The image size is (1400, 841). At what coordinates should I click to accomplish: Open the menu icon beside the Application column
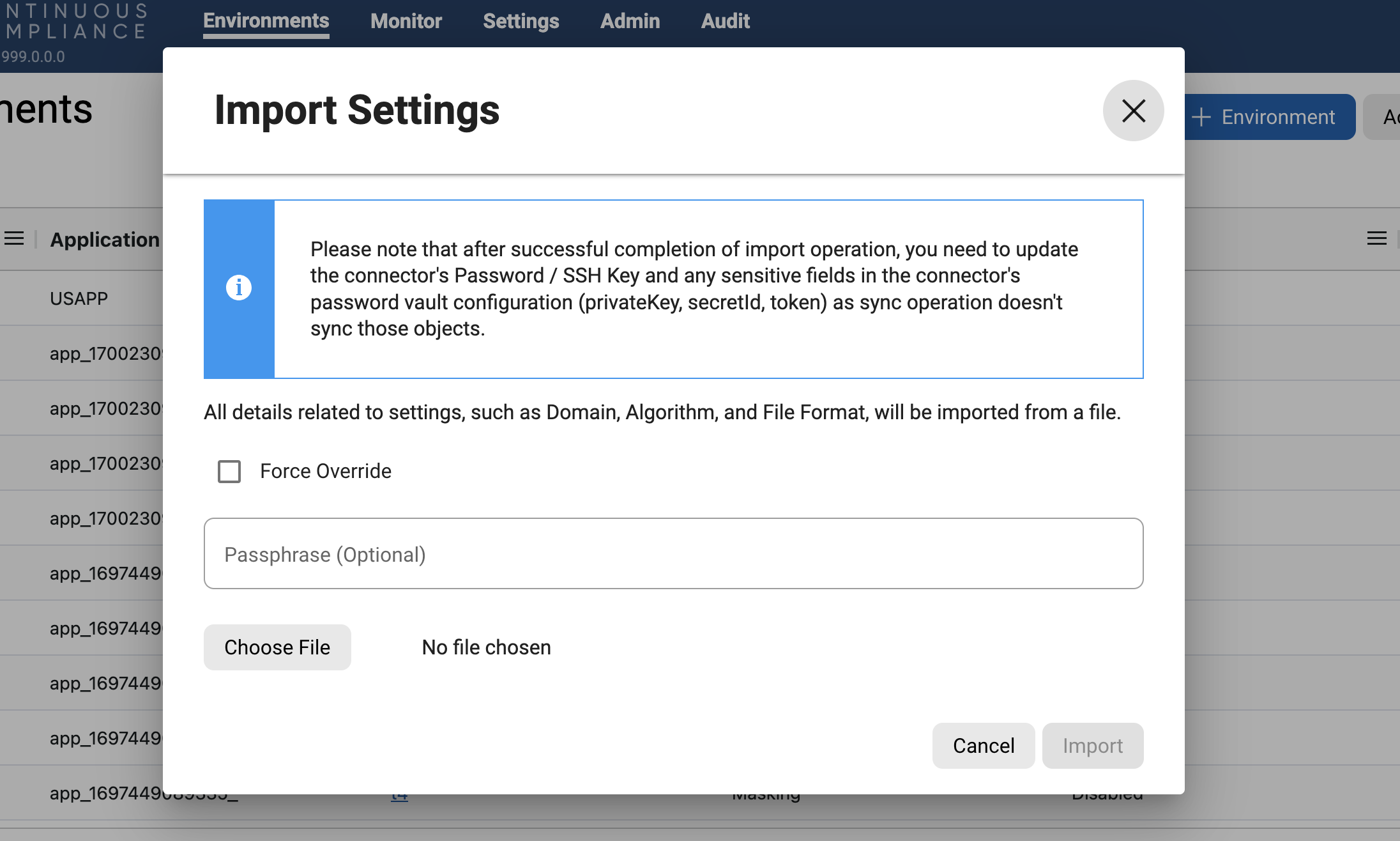point(15,238)
